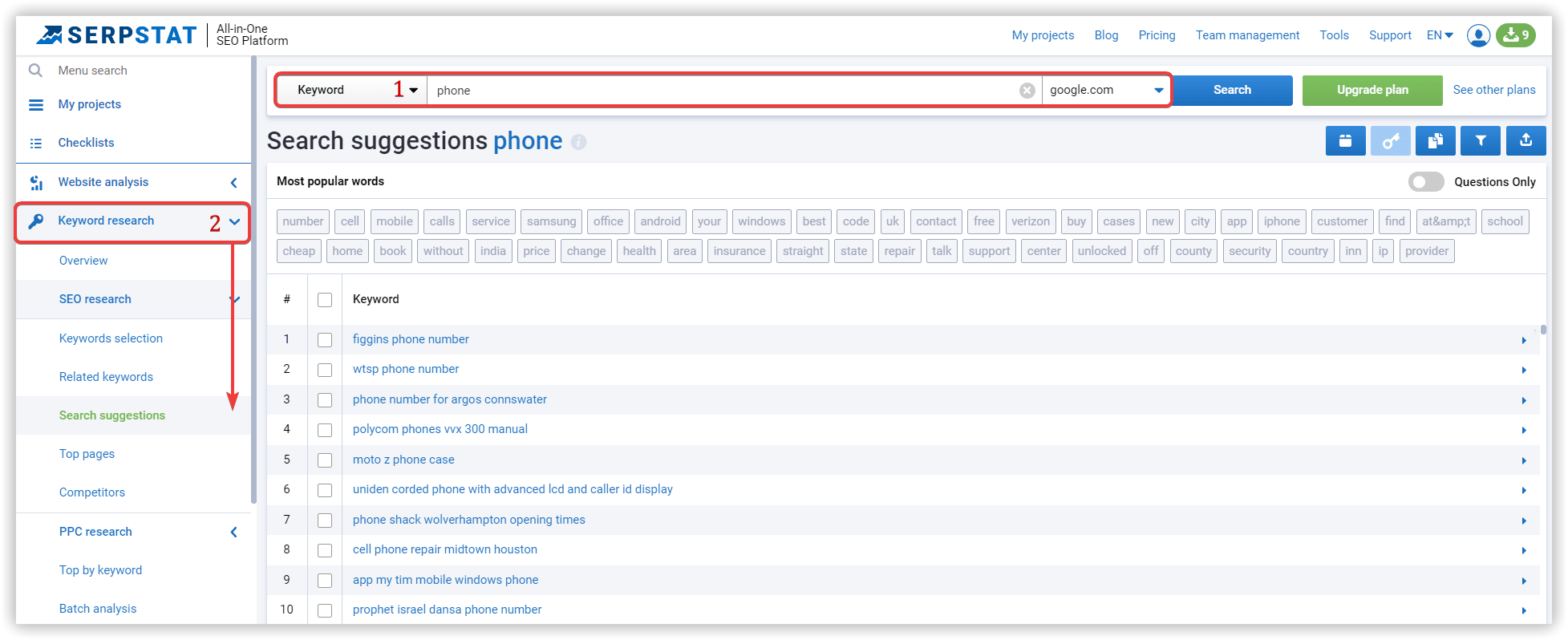Click the blue Search button
The height and width of the screenshot is (640, 1568).
(1232, 90)
